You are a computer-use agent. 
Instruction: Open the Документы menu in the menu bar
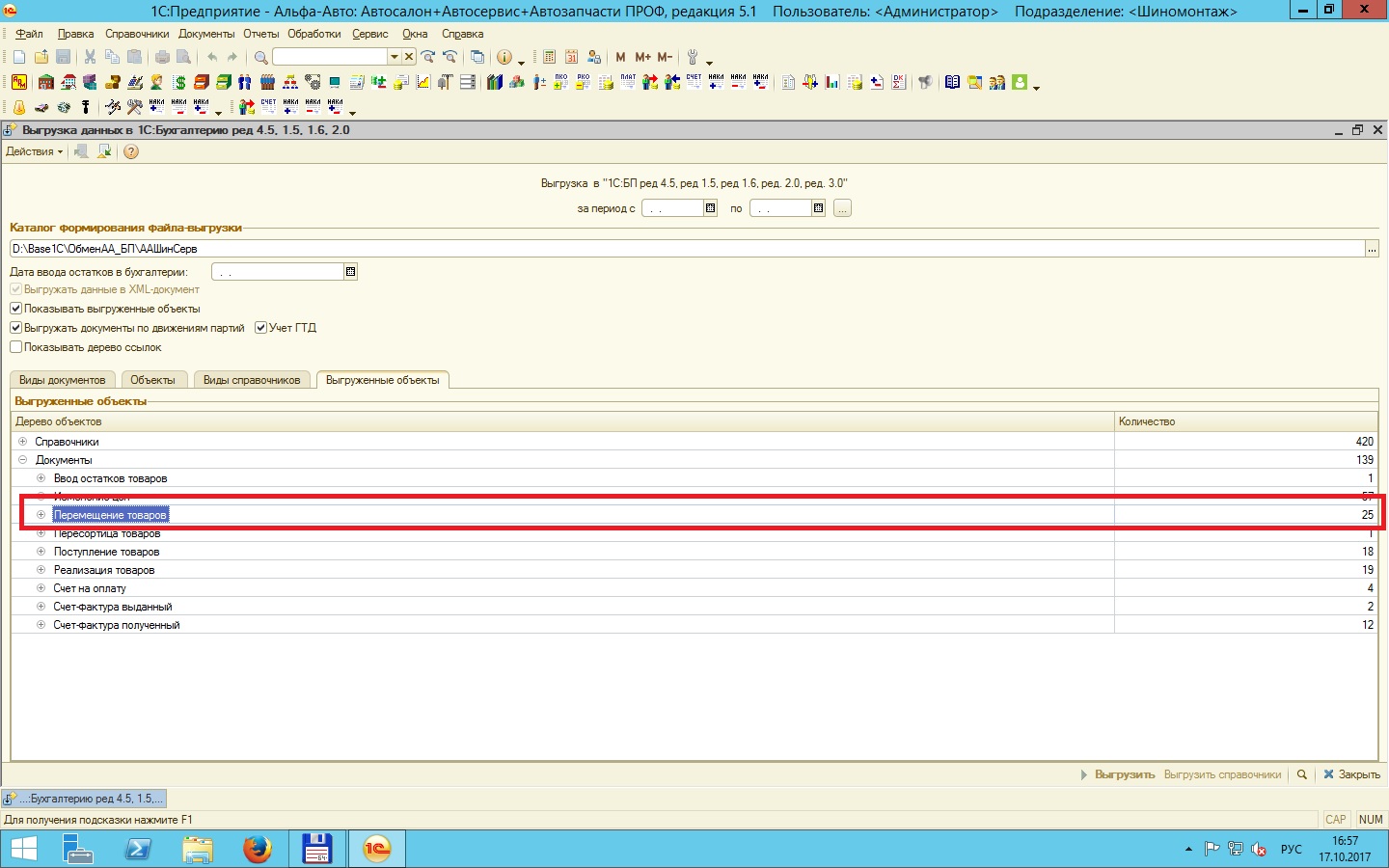coord(206,34)
